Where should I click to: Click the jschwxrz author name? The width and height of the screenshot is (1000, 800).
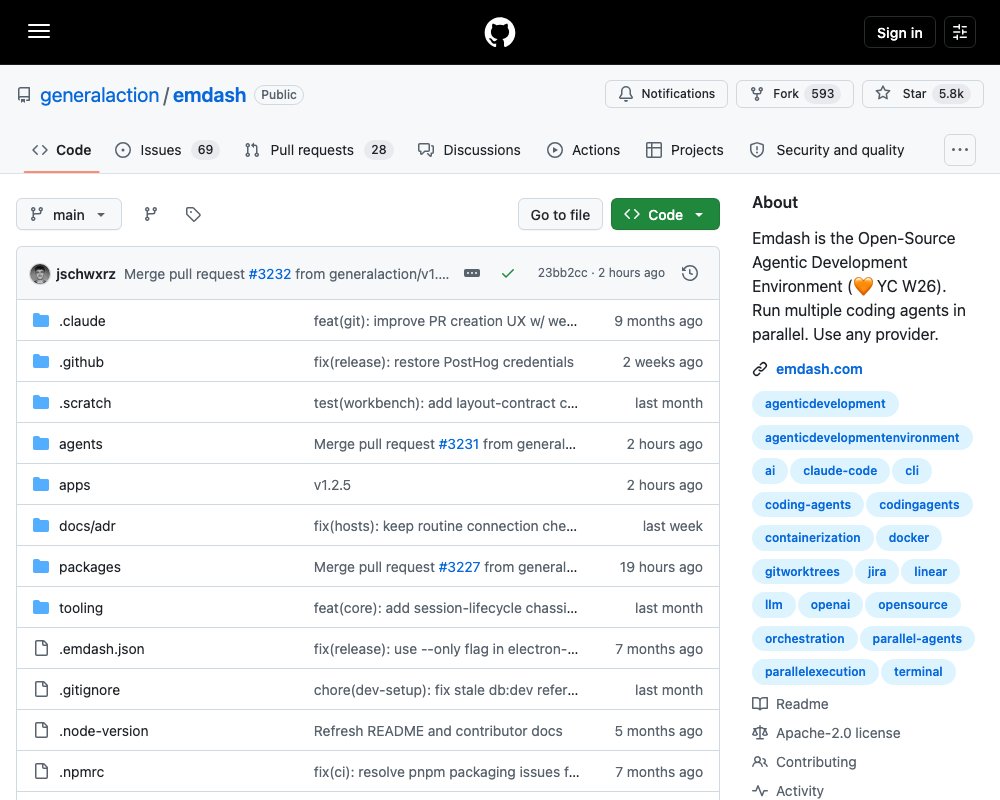[85, 274]
